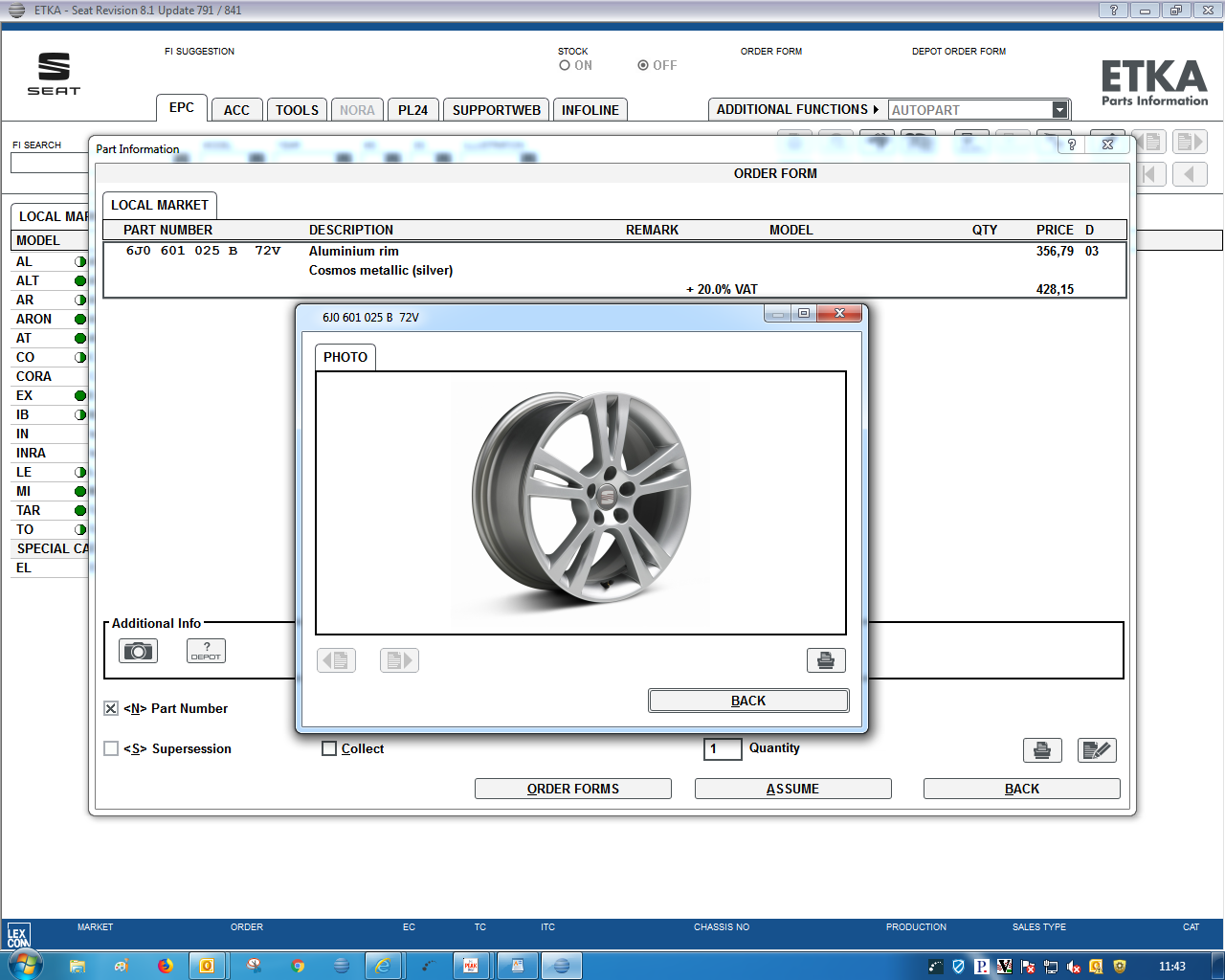Click the Quantity input field
The image size is (1225, 980).
[723, 748]
